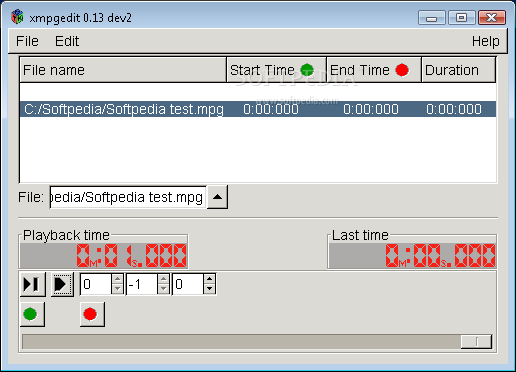The height and width of the screenshot is (372, 516).
Task: Set end time with red circle button
Action: point(92,314)
